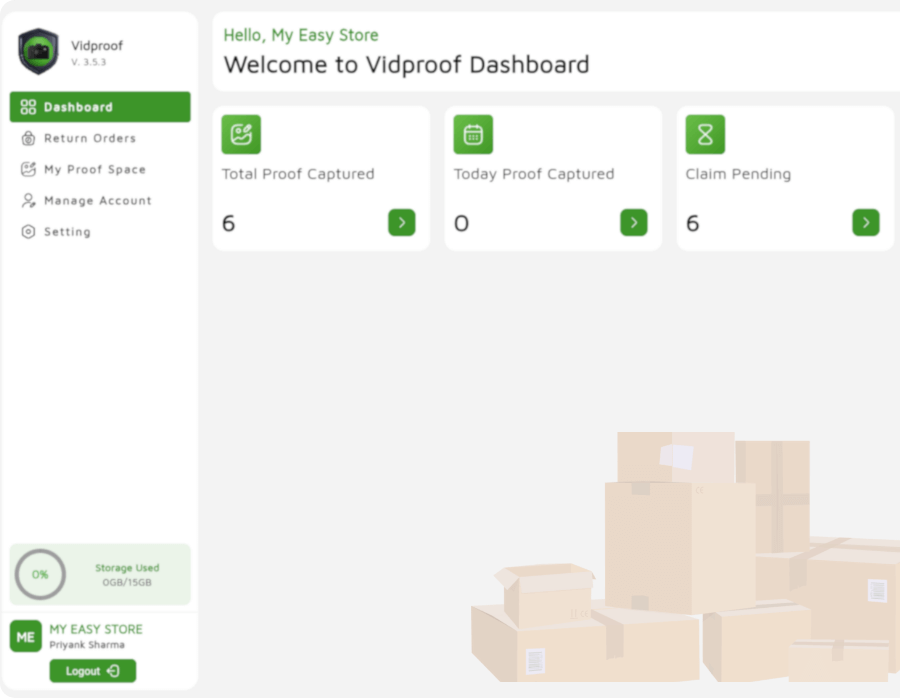Click the Total Proof Captured green icon
The width and height of the screenshot is (900, 698).
[241, 135]
